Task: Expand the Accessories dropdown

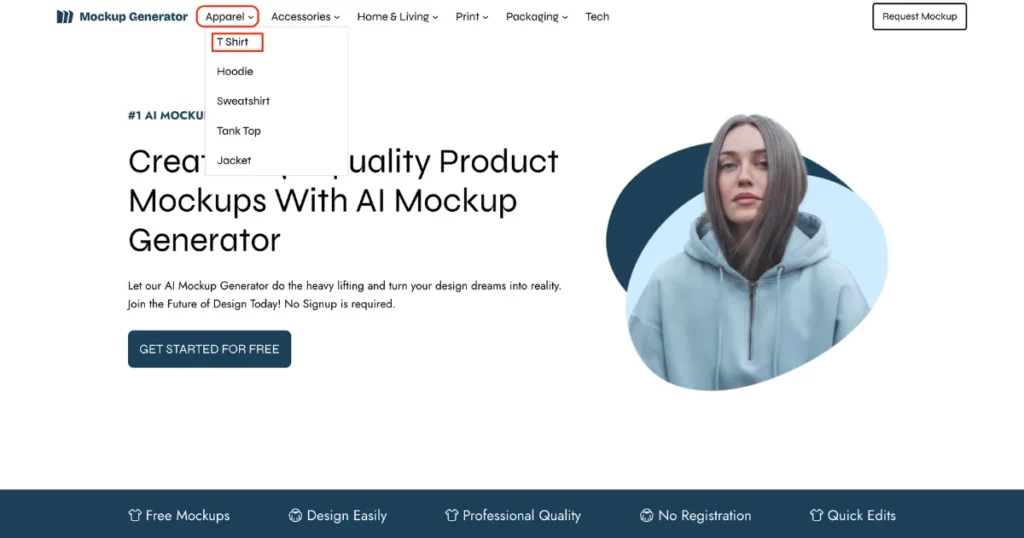Action: (x=305, y=16)
